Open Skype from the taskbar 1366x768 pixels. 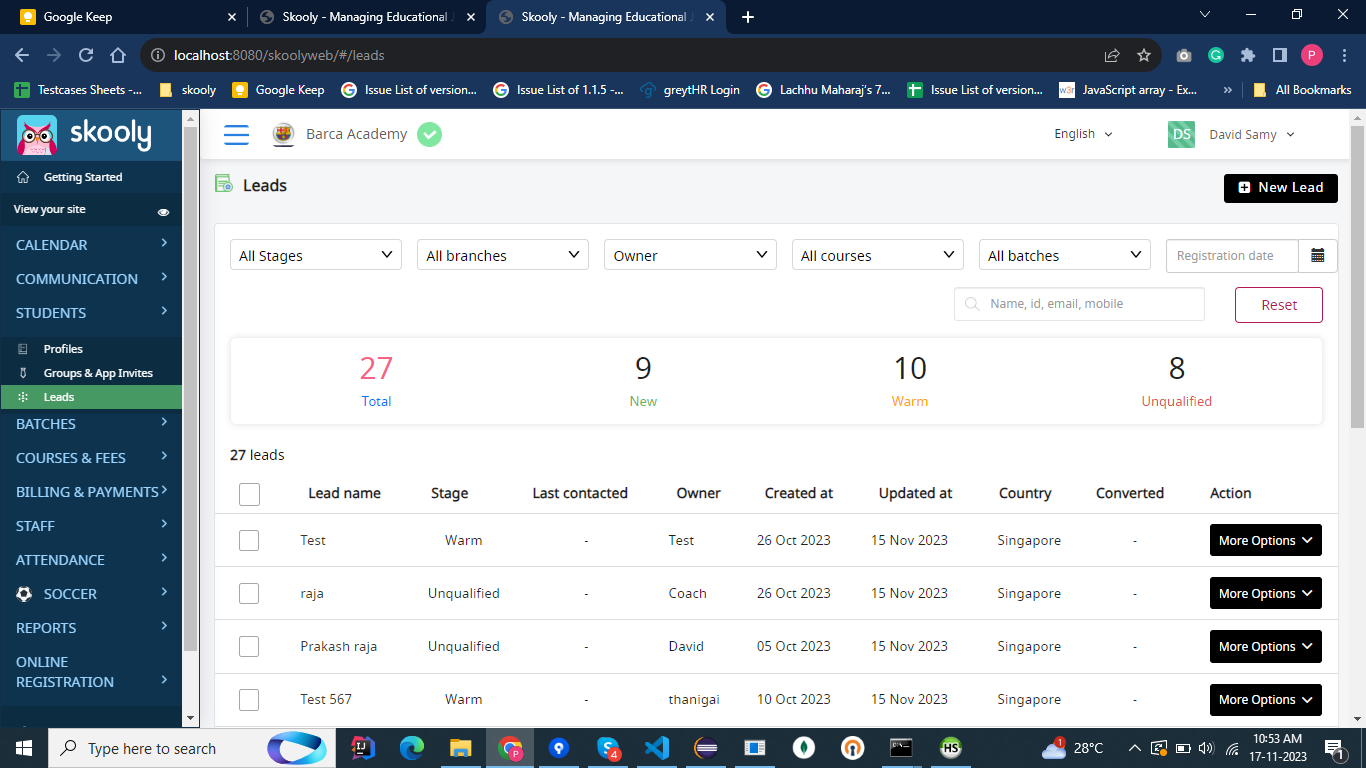pyautogui.click(x=608, y=748)
